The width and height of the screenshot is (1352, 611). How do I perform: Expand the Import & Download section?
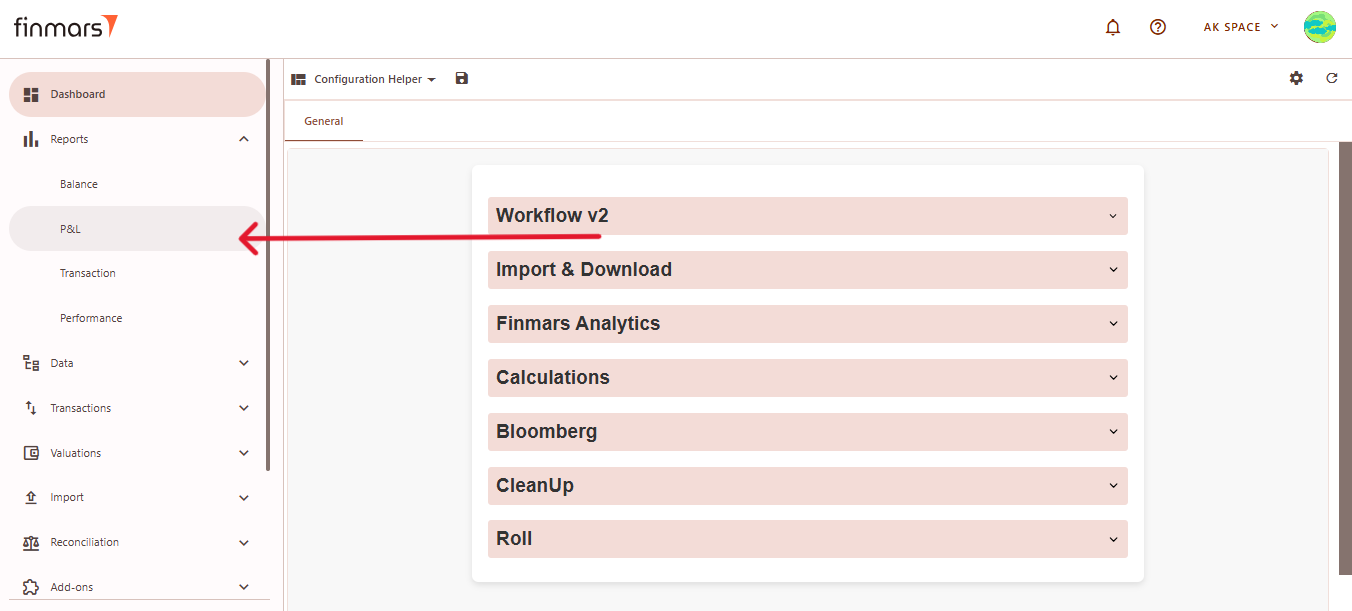coord(807,270)
